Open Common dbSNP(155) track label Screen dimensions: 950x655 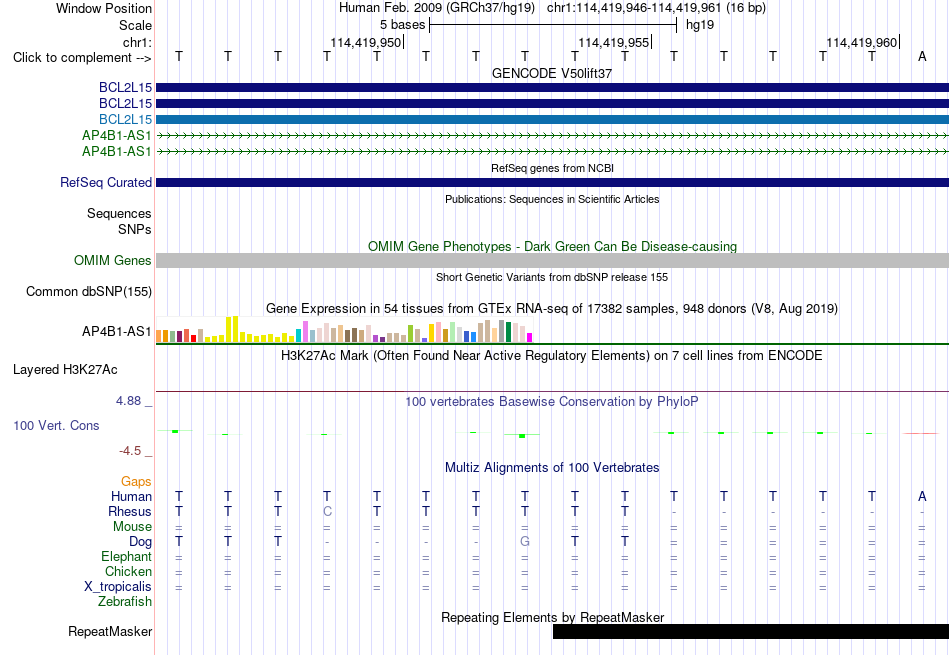tap(89, 291)
